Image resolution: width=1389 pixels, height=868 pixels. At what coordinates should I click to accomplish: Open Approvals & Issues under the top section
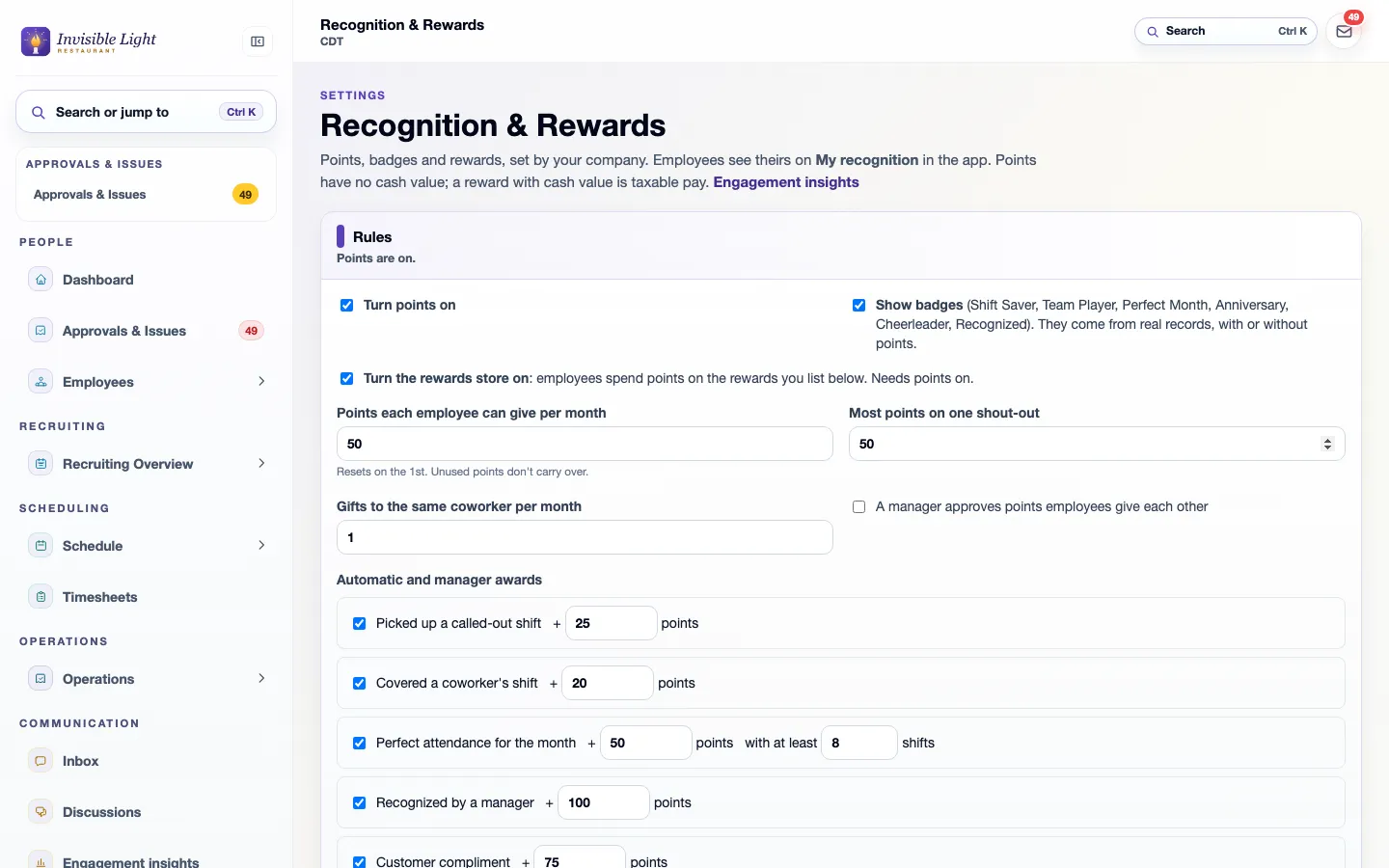146,195
